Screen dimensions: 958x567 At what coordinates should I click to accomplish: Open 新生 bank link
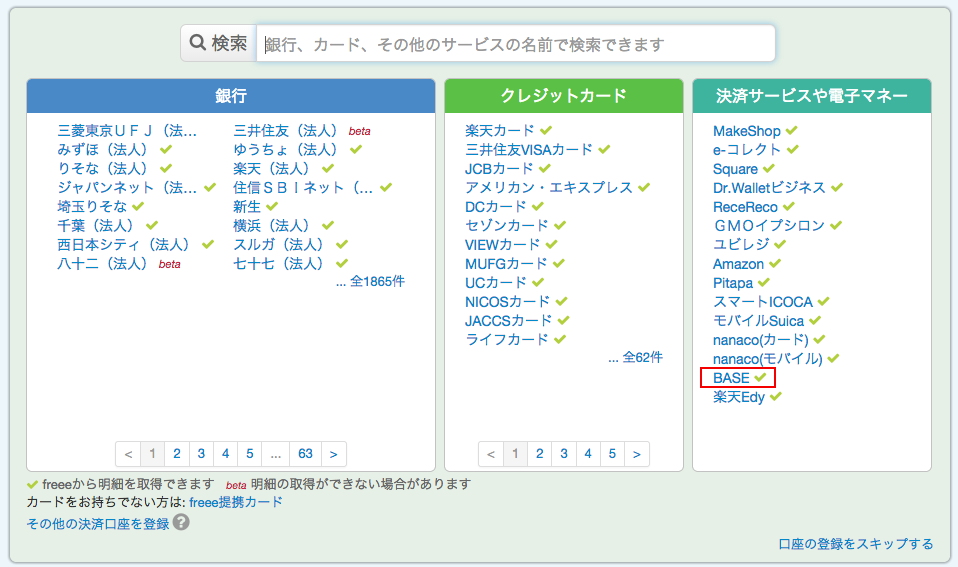pyautogui.click(x=247, y=207)
